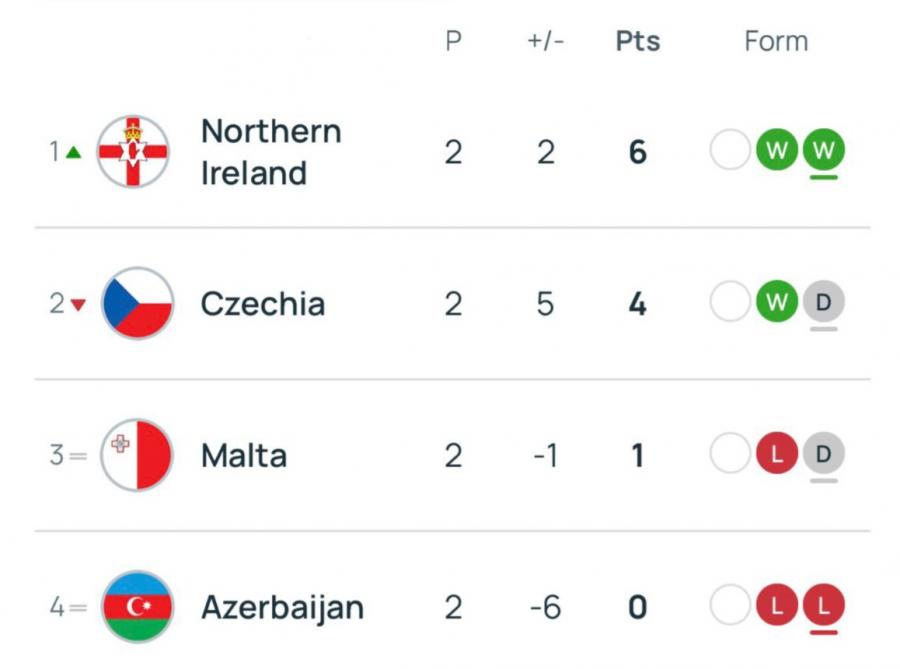Viewport: 900px width, 669px height.
Task: Click the Form column header
Action: click(776, 42)
